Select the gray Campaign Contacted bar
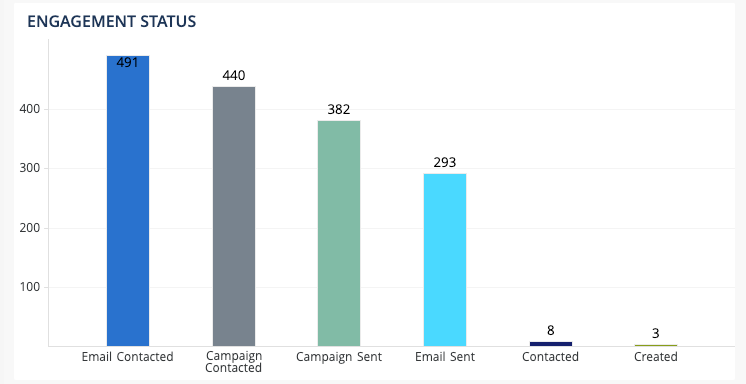 (x=234, y=216)
